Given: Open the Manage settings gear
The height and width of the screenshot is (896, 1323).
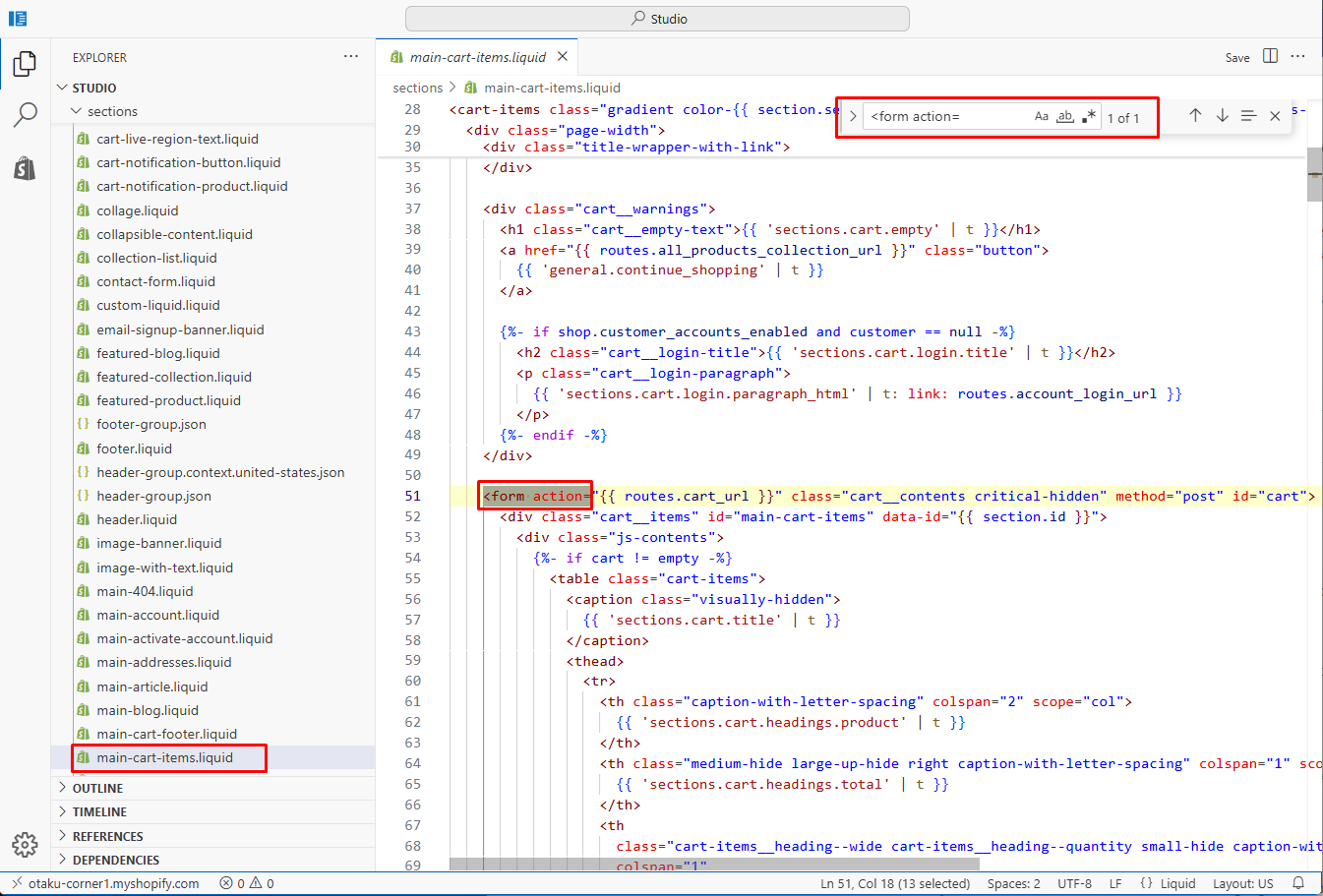Looking at the screenshot, I should [x=25, y=844].
